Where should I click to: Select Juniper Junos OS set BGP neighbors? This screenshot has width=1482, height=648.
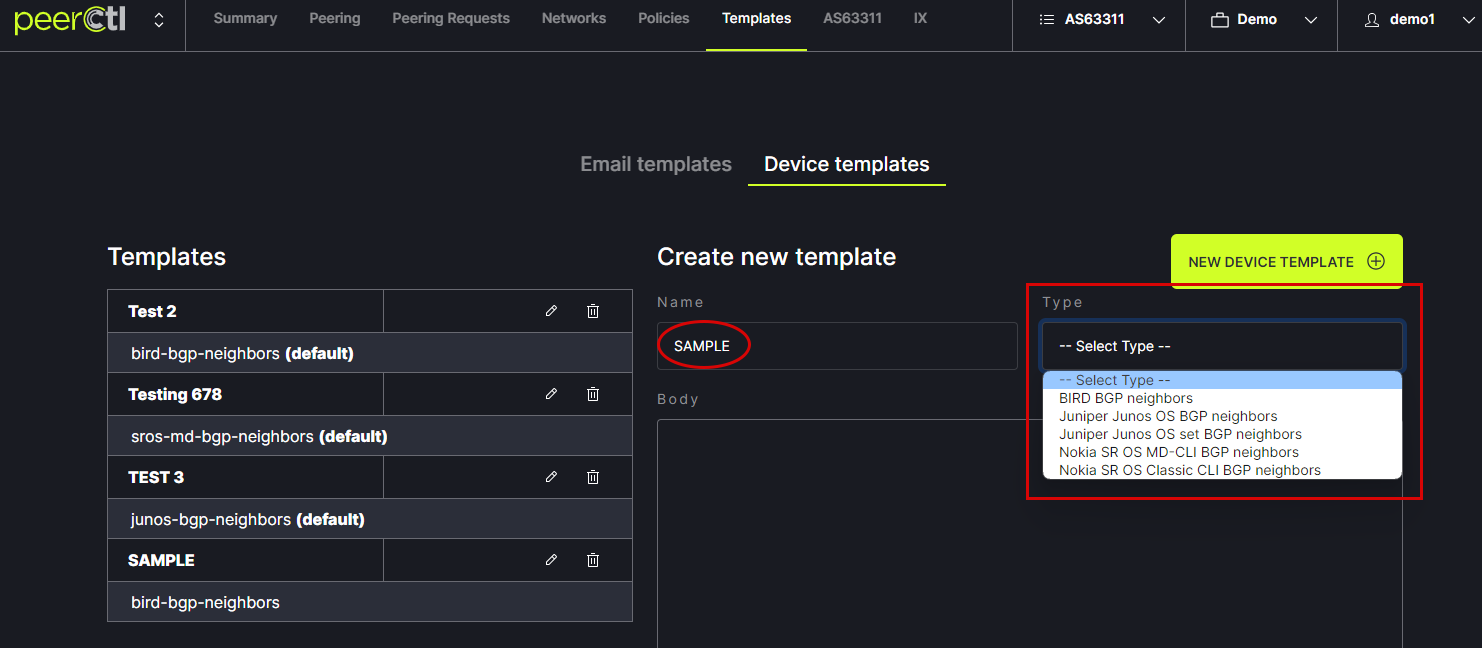pyautogui.click(x=1180, y=434)
